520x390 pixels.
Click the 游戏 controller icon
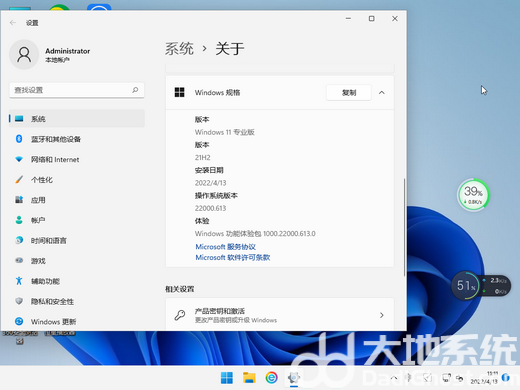[19, 260]
